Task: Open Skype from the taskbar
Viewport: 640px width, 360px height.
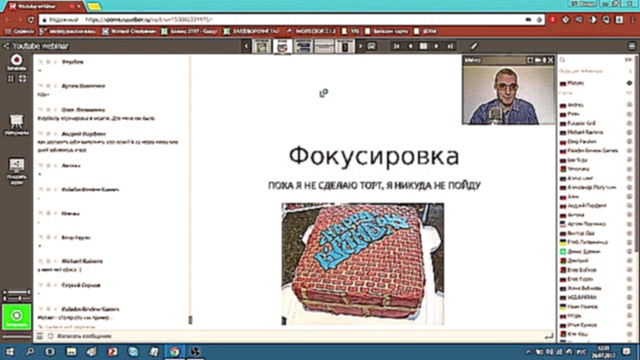Action: click(133, 351)
